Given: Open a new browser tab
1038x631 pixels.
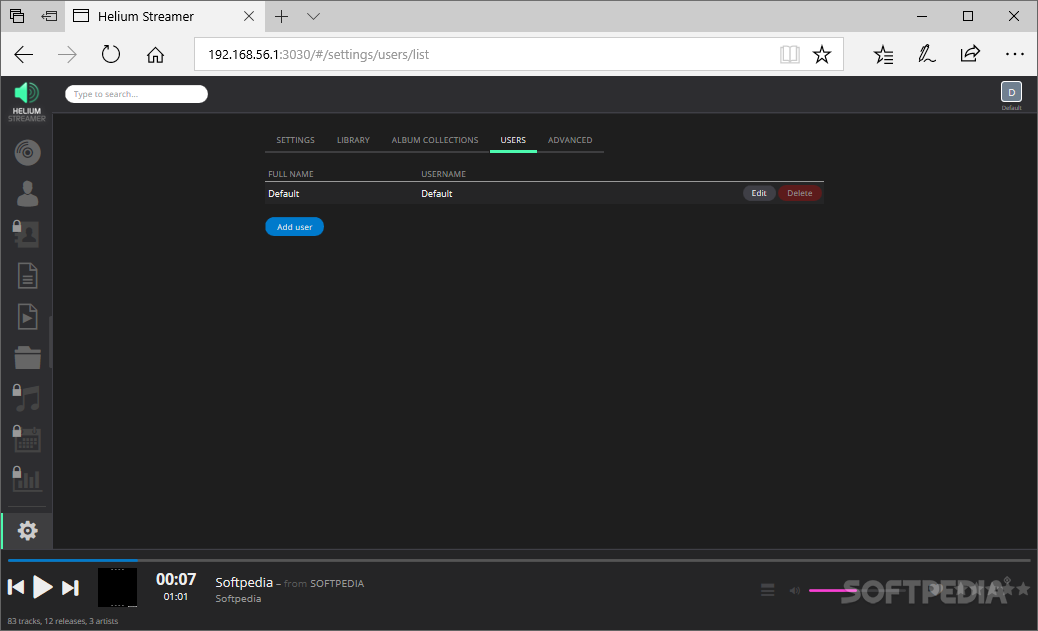Looking at the screenshot, I should (x=281, y=17).
